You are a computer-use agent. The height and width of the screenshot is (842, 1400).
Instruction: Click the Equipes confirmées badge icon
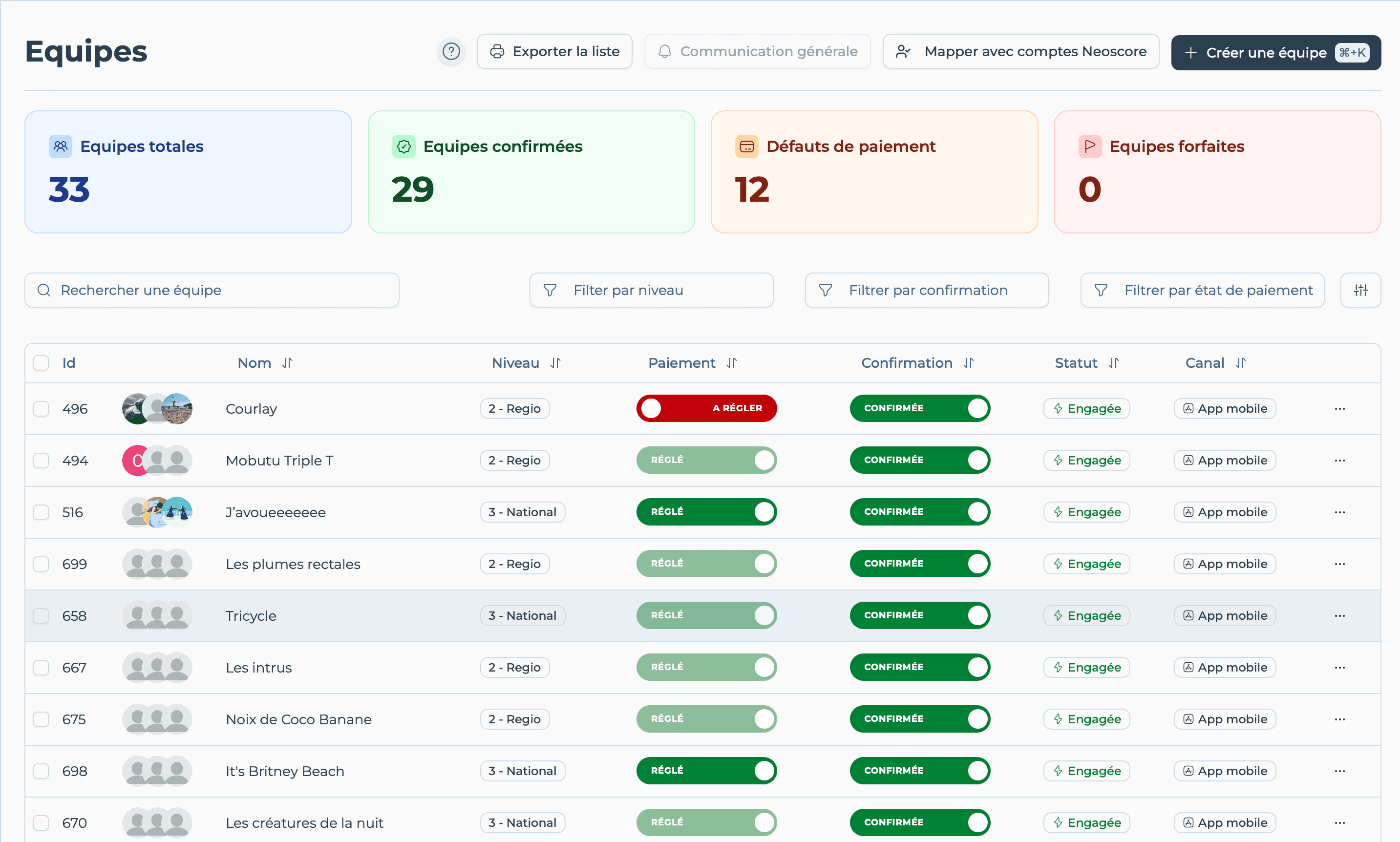pos(403,147)
